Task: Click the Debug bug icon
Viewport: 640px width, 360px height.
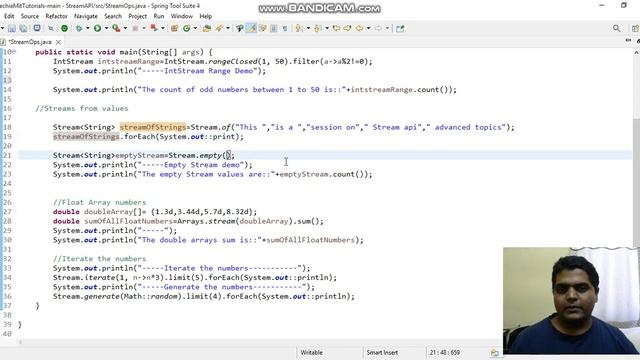Action: pyautogui.click(x=79, y=28)
